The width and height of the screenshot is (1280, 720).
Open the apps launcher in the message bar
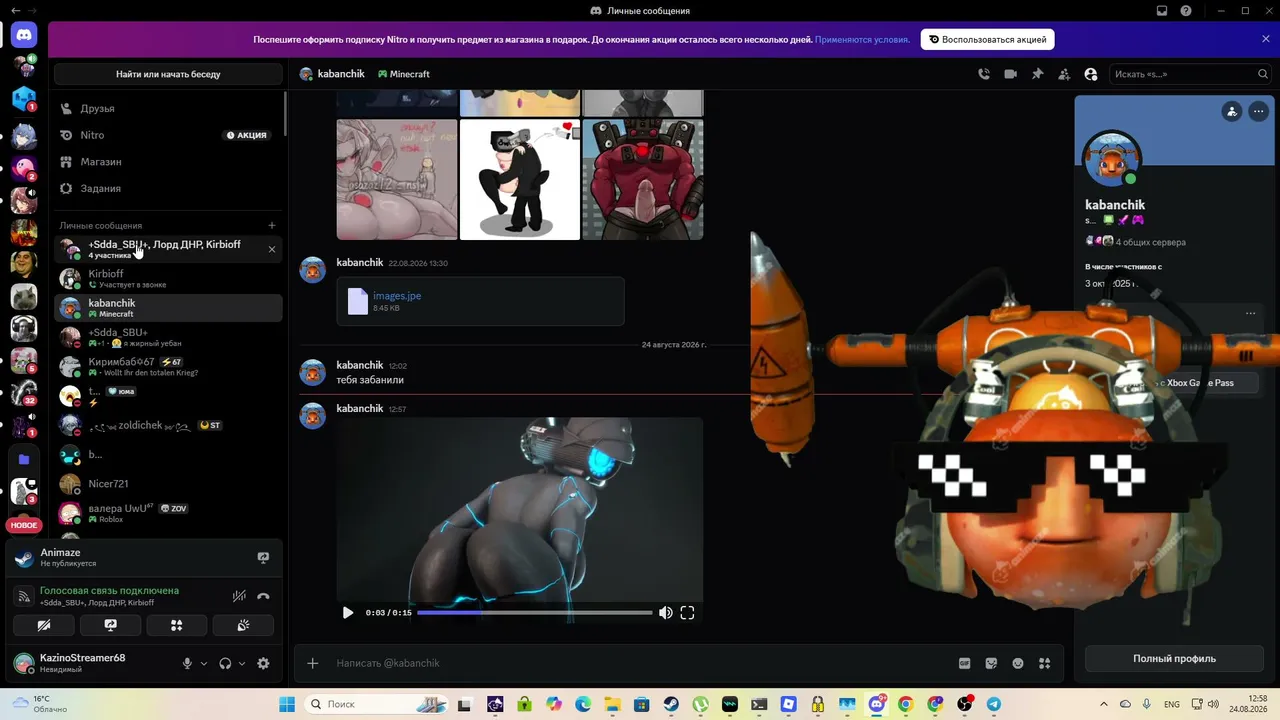pos(1045,663)
